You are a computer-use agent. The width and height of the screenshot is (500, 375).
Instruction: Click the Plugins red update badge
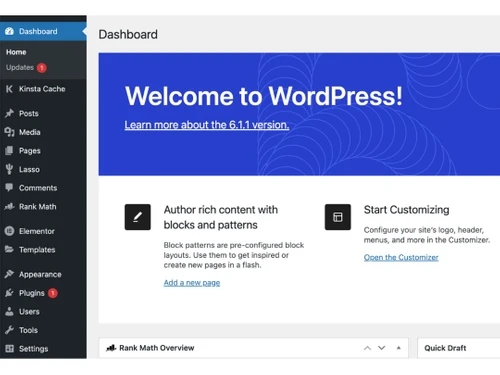(x=53, y=293)
